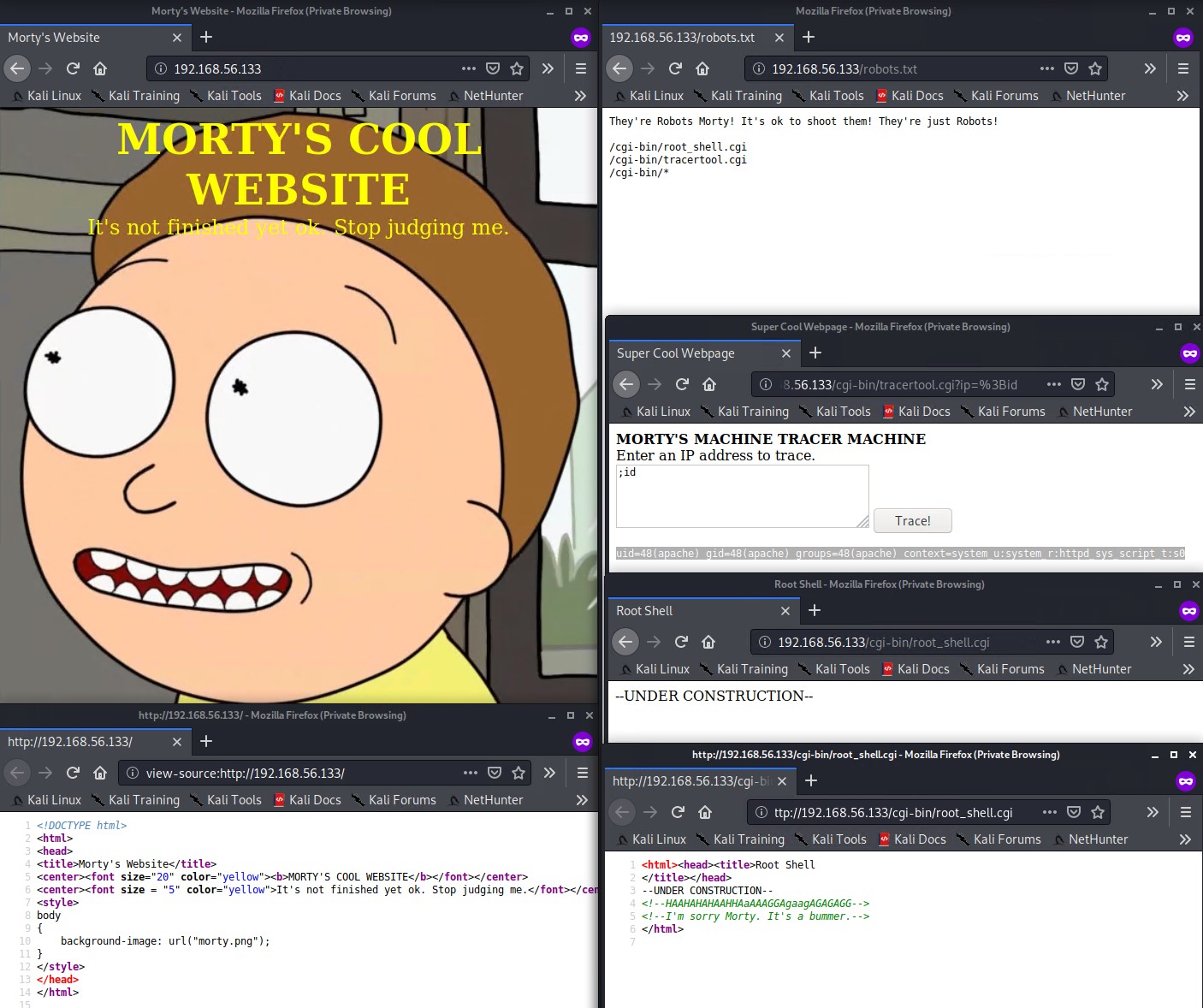
Task: Close the http://192.168.56.133/ view-source tab
Action: coord(177,742)
